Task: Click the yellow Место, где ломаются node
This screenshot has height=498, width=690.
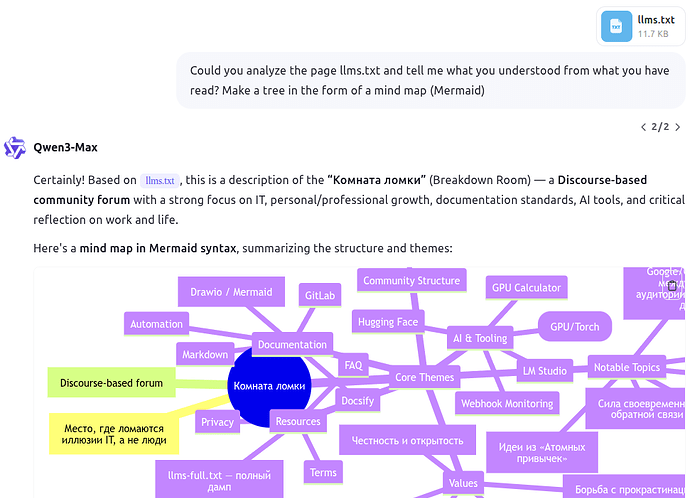Action: [114, 434]
